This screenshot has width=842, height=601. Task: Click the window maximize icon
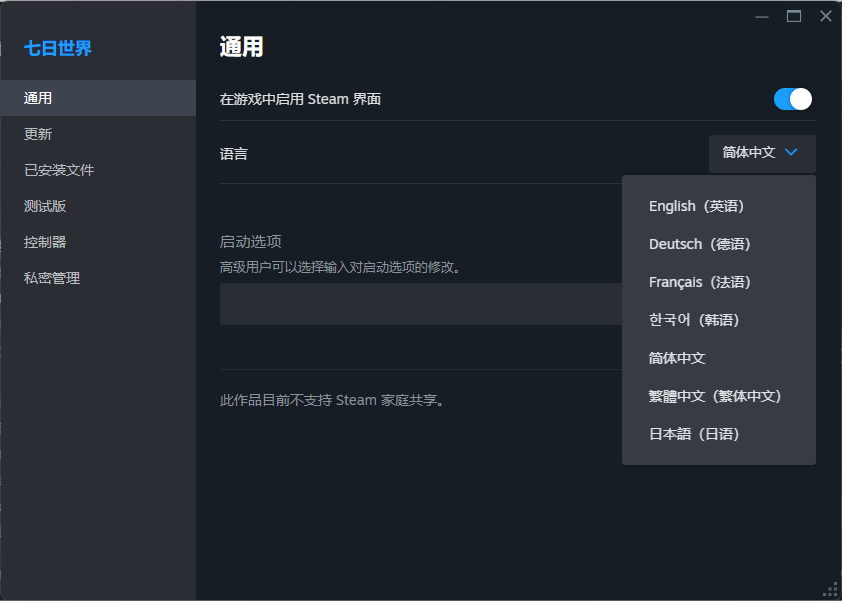click(794, 16)
